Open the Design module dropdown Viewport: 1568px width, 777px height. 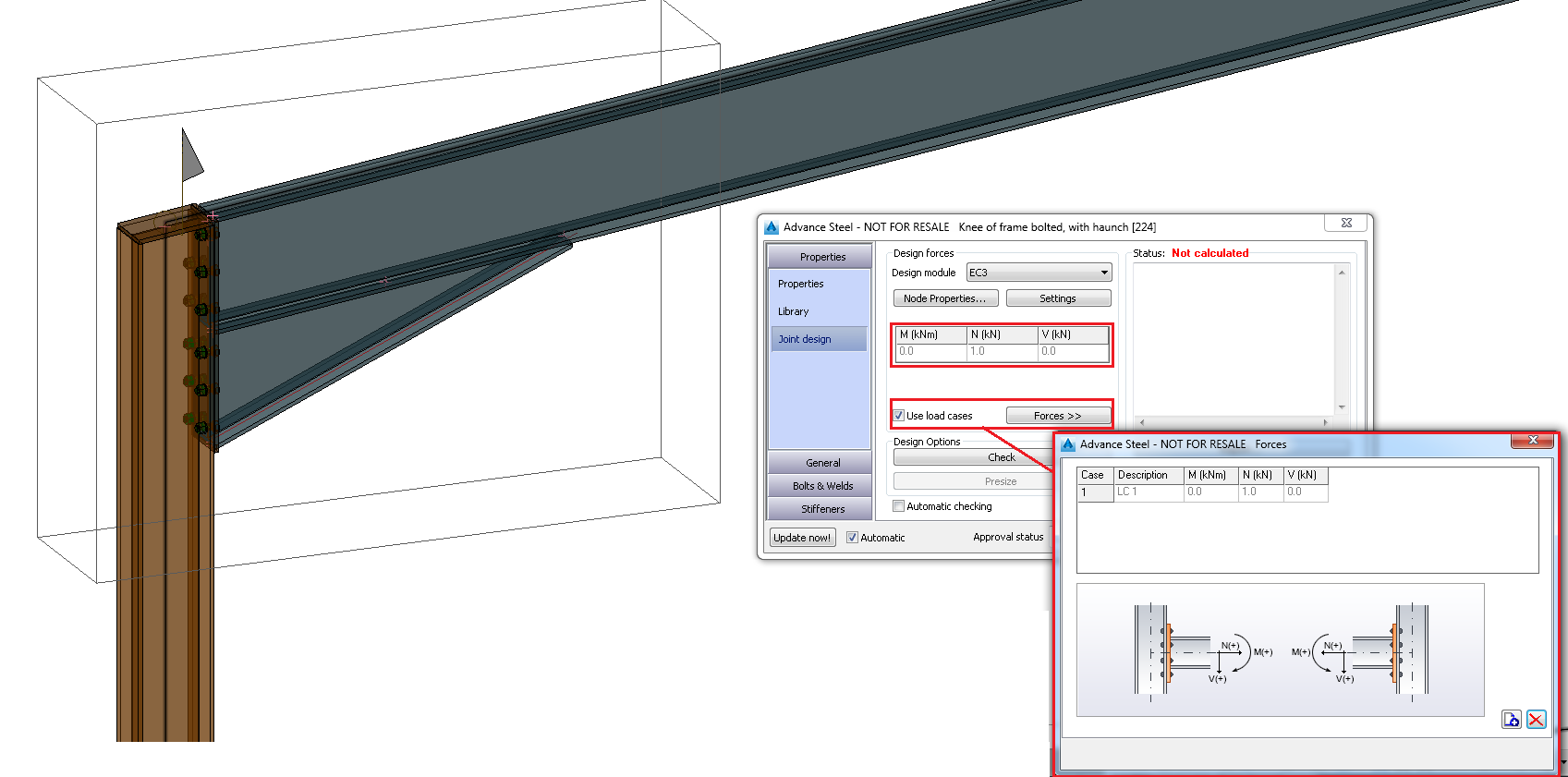(1104, 273)
